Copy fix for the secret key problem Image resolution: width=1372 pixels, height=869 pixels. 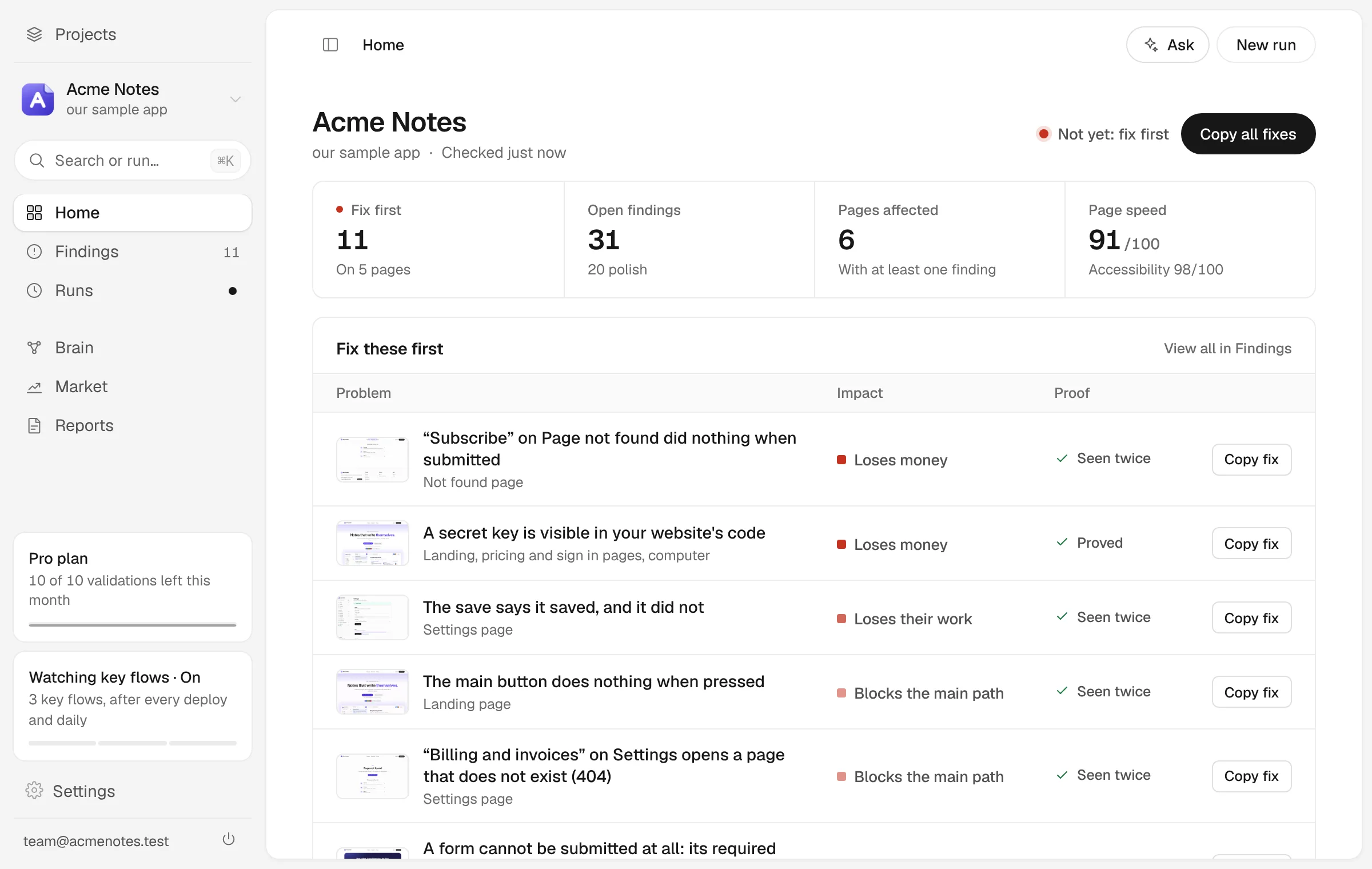(x=1251, y=543)
